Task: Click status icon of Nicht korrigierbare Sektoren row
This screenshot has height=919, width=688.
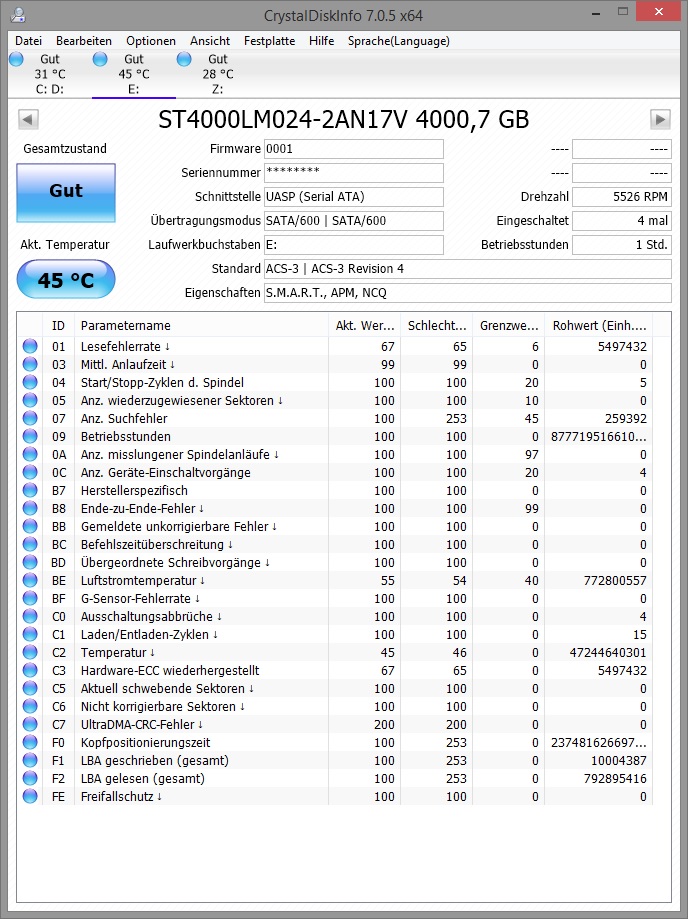Action: coord(30,707)
